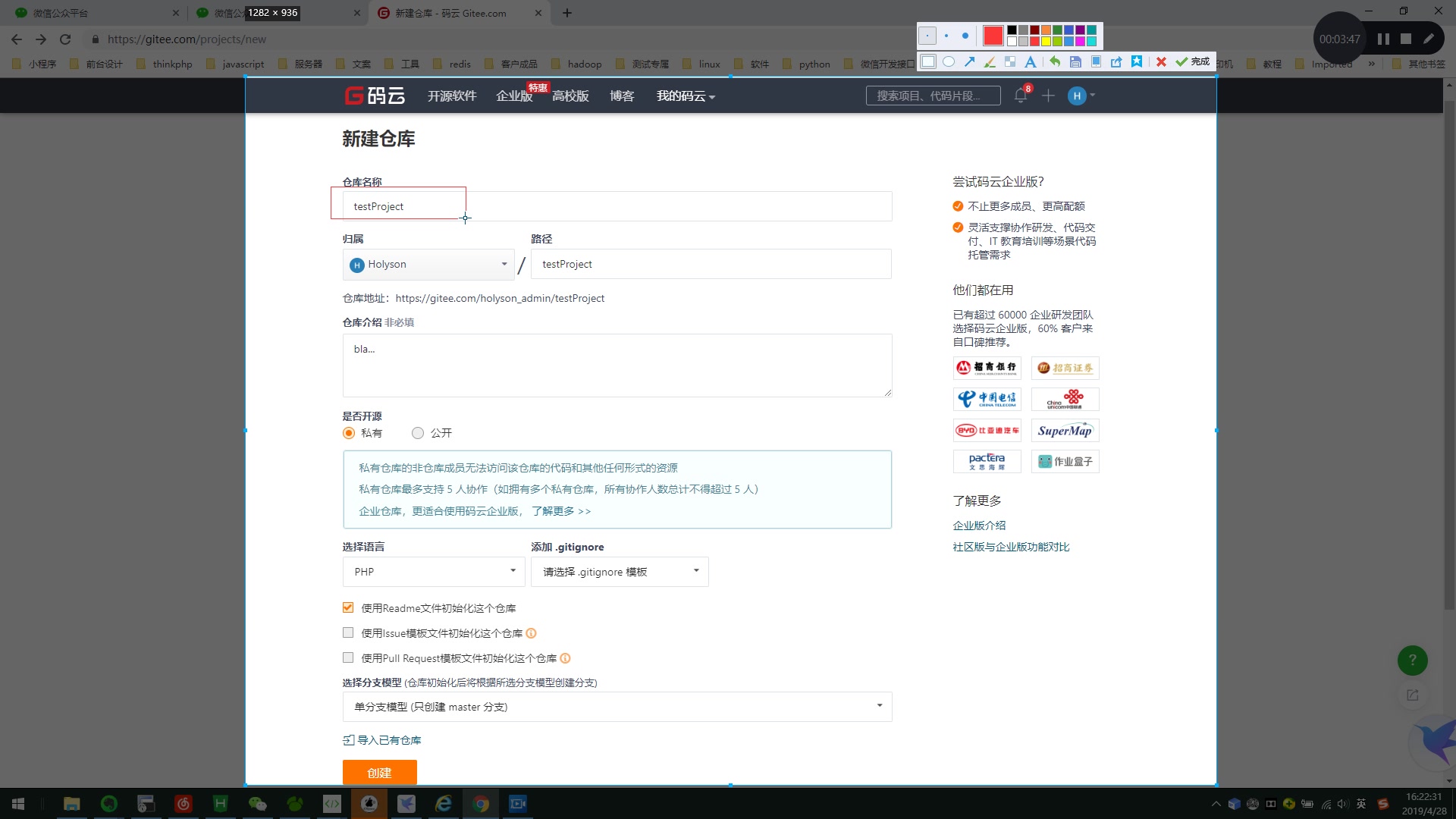Pick the orange color swatch

pyautogui.click(x=1046, y=30)
